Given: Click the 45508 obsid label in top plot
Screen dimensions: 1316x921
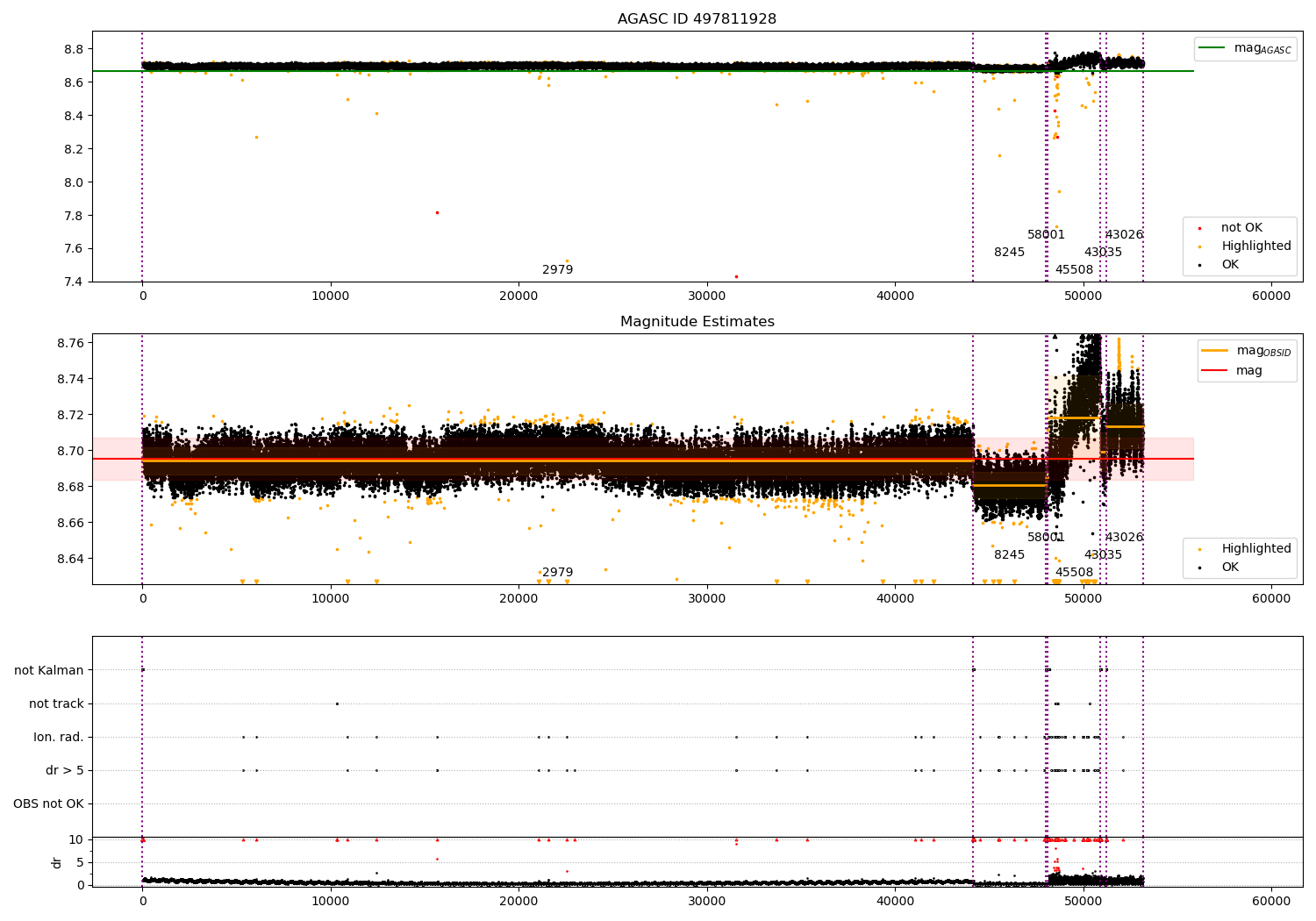Looking at the screenshot, I should tap(1074, 270).
